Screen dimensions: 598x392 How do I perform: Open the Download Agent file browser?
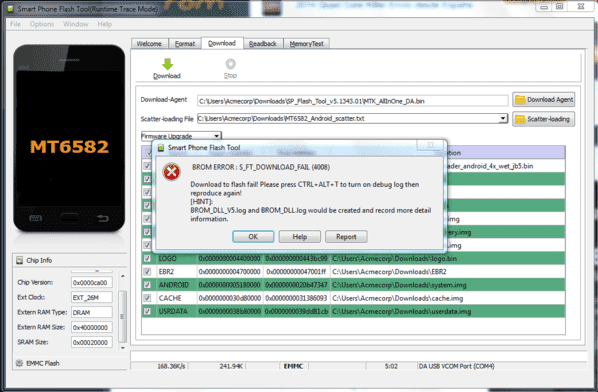pos(544,100)
